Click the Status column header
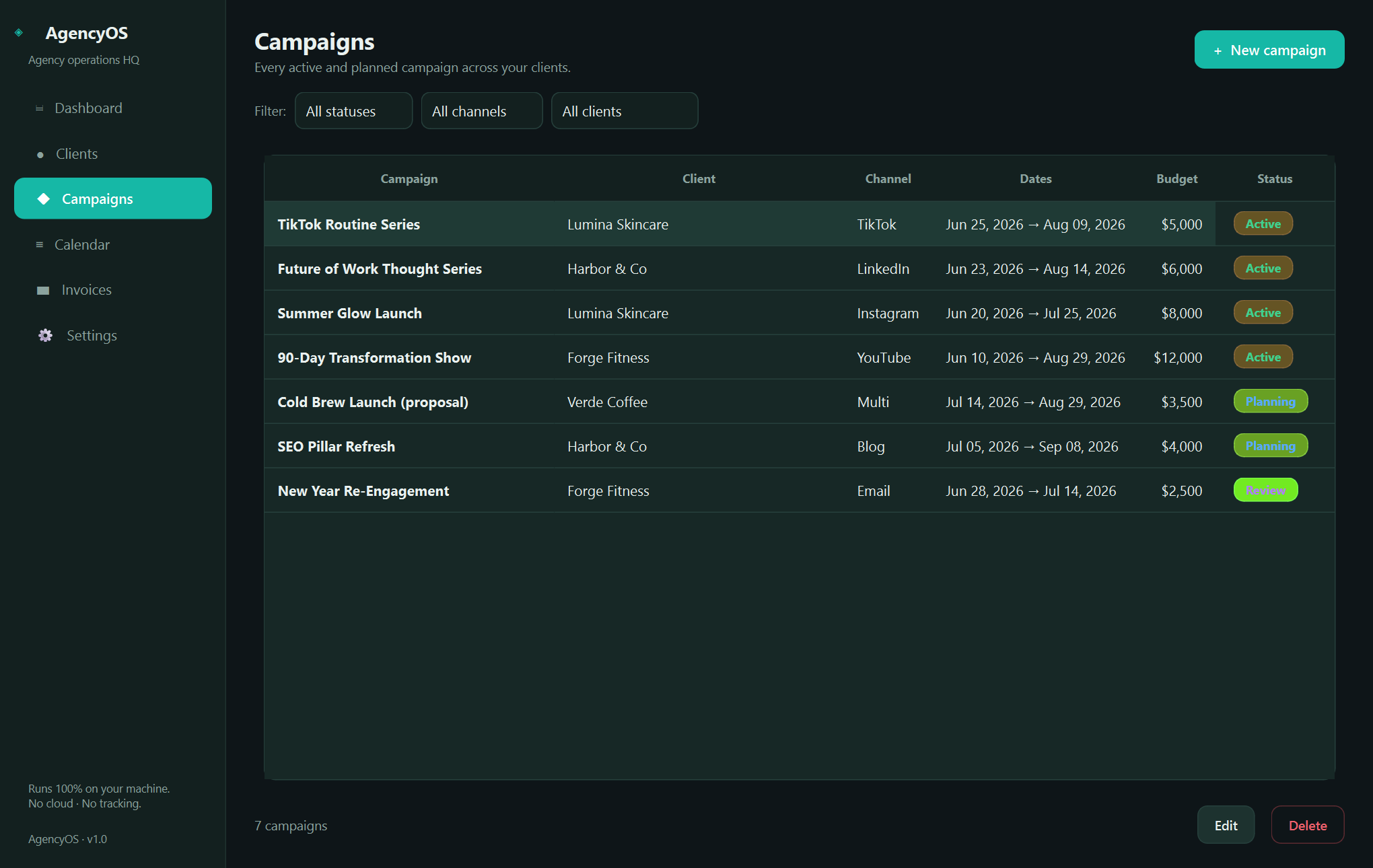This screenshot has height=868, width=1373. point(1275,179)
